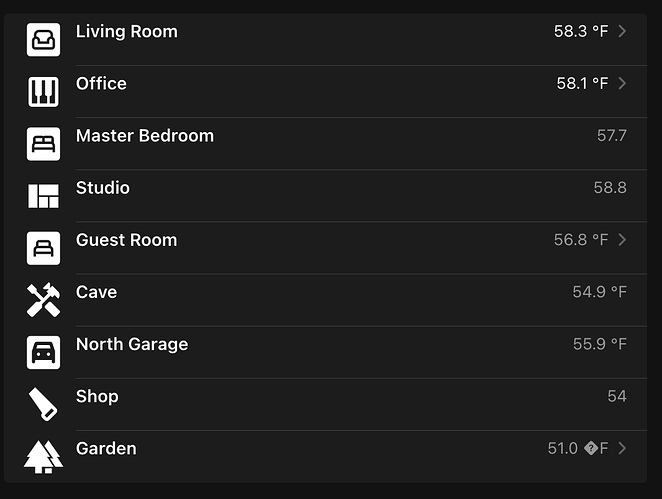Click the Living Room sofa icon
The width and height of the screenshot is (662, 499).
(x=43, y=40)
